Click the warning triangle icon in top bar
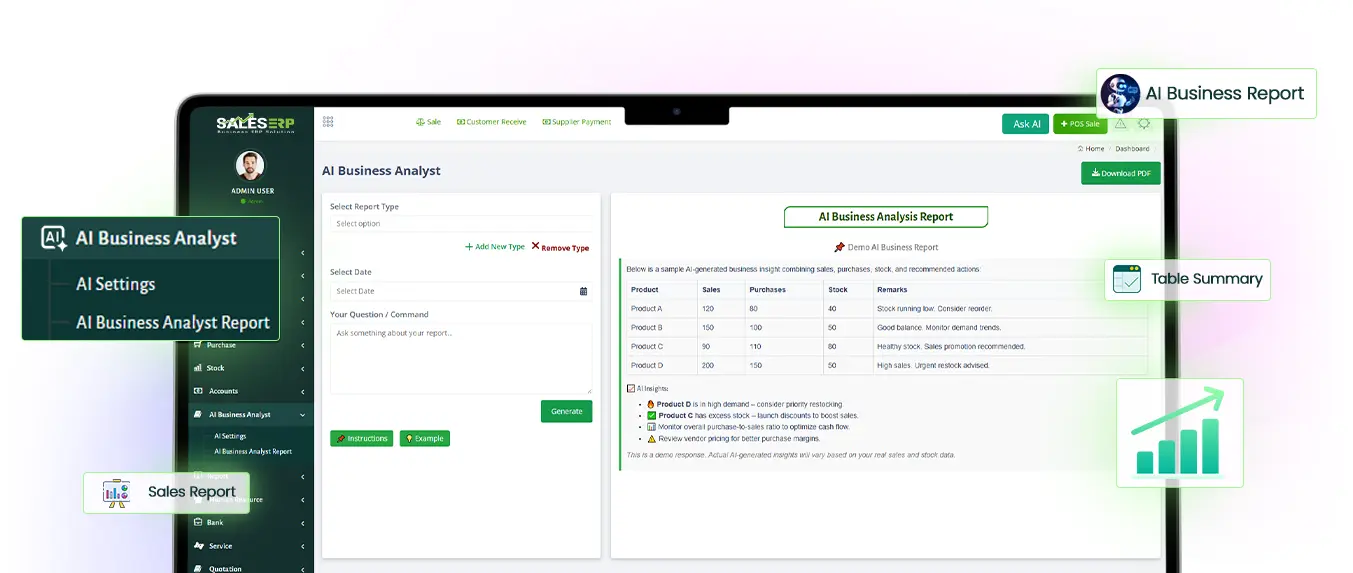 click(1120, 123)
